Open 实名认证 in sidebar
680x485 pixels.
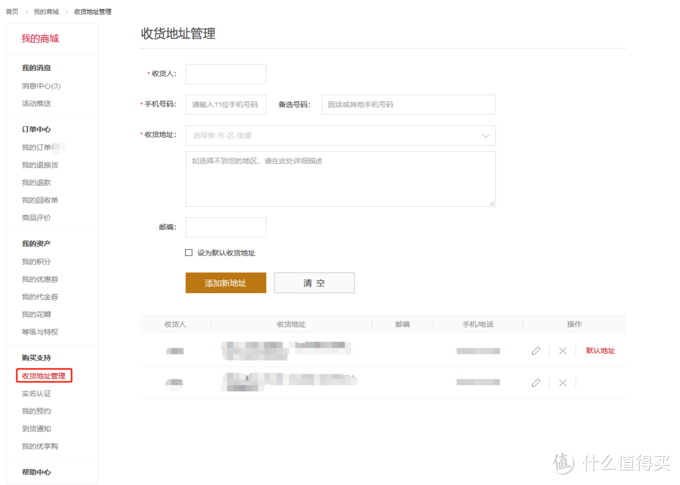point(36,393)
